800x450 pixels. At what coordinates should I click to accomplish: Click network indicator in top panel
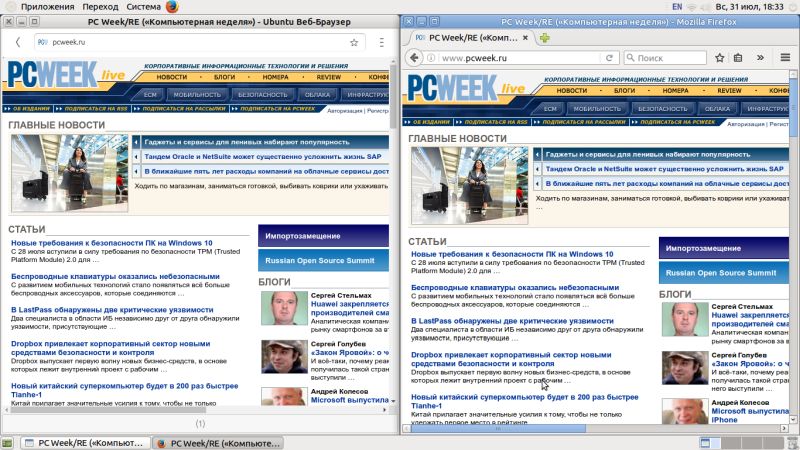coord(692,7)
